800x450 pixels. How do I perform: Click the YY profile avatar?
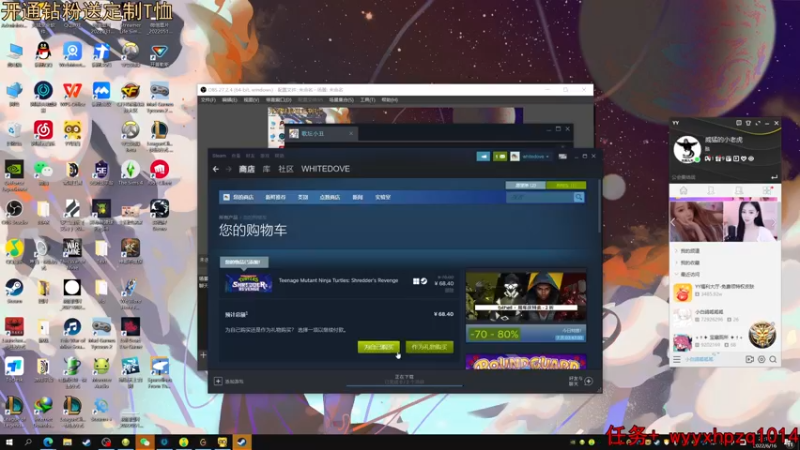click(x=687, y=149)
